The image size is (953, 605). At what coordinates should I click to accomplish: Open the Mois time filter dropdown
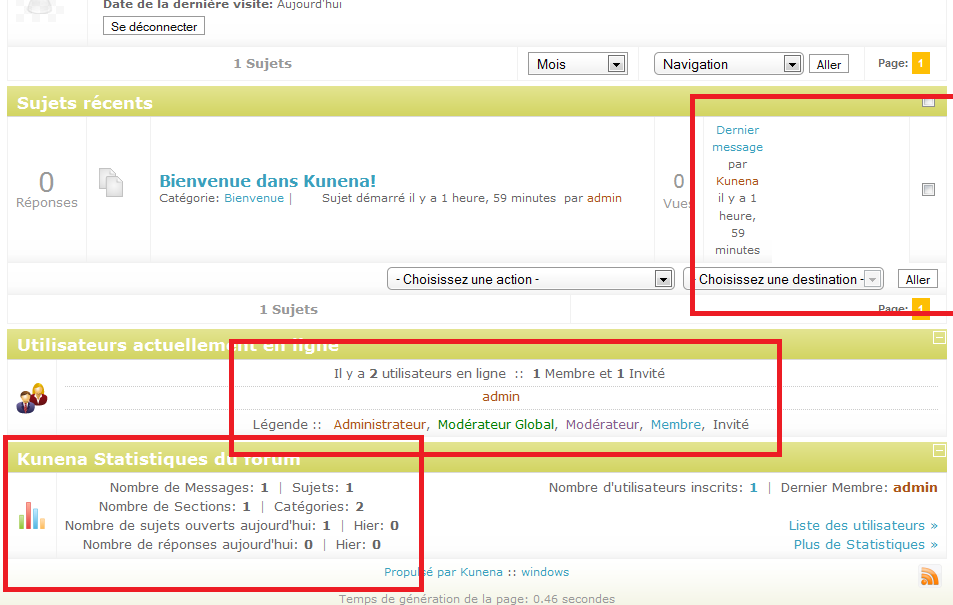(x=577, y=64)
